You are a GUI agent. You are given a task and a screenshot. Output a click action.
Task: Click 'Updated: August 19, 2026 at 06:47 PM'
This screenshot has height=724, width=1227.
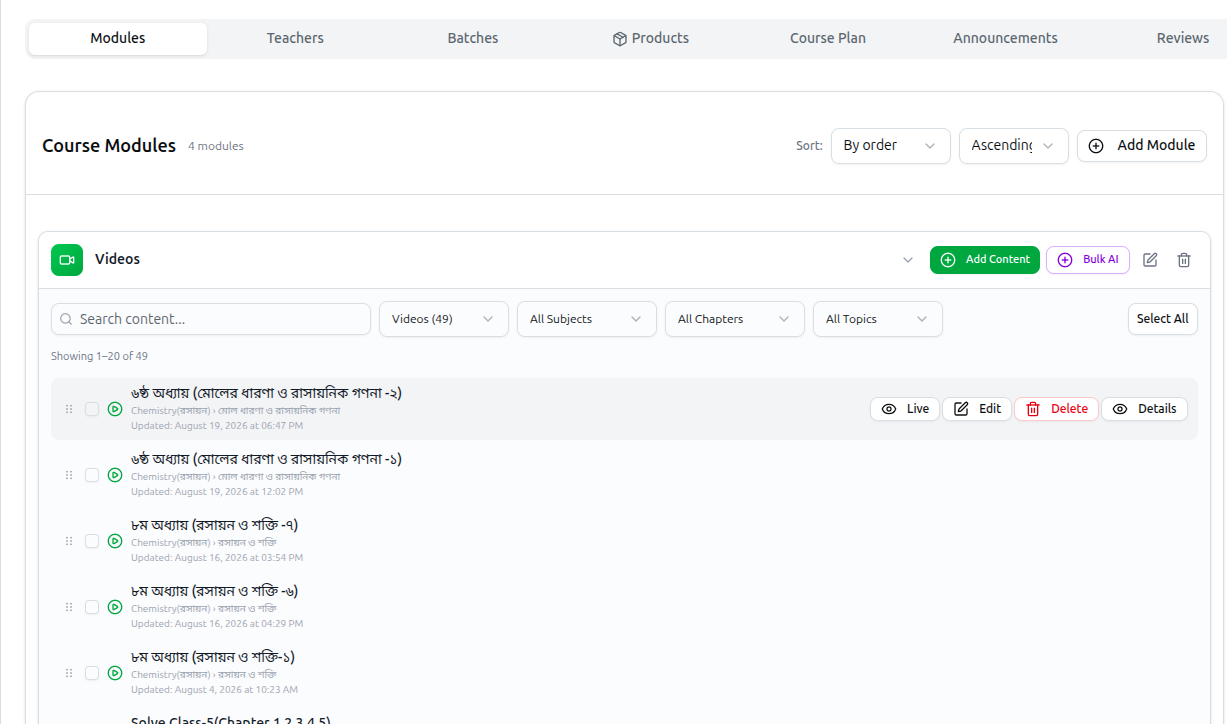[217, 426]
